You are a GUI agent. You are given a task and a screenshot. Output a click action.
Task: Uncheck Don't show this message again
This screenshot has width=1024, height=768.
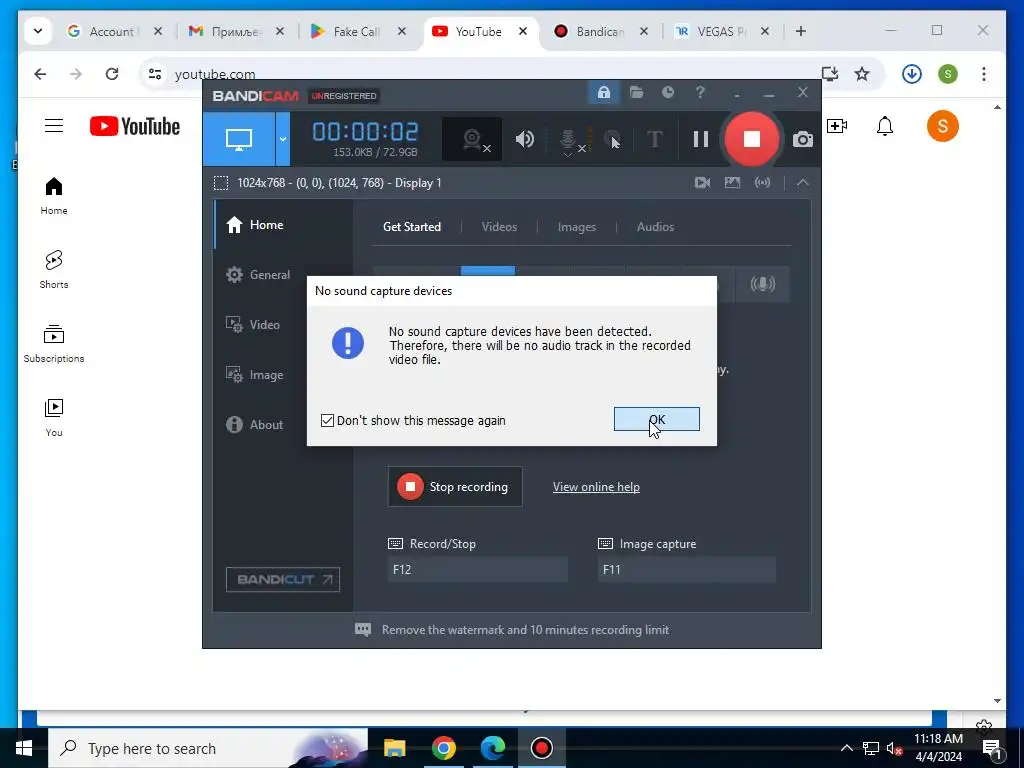tap(328, 421)
